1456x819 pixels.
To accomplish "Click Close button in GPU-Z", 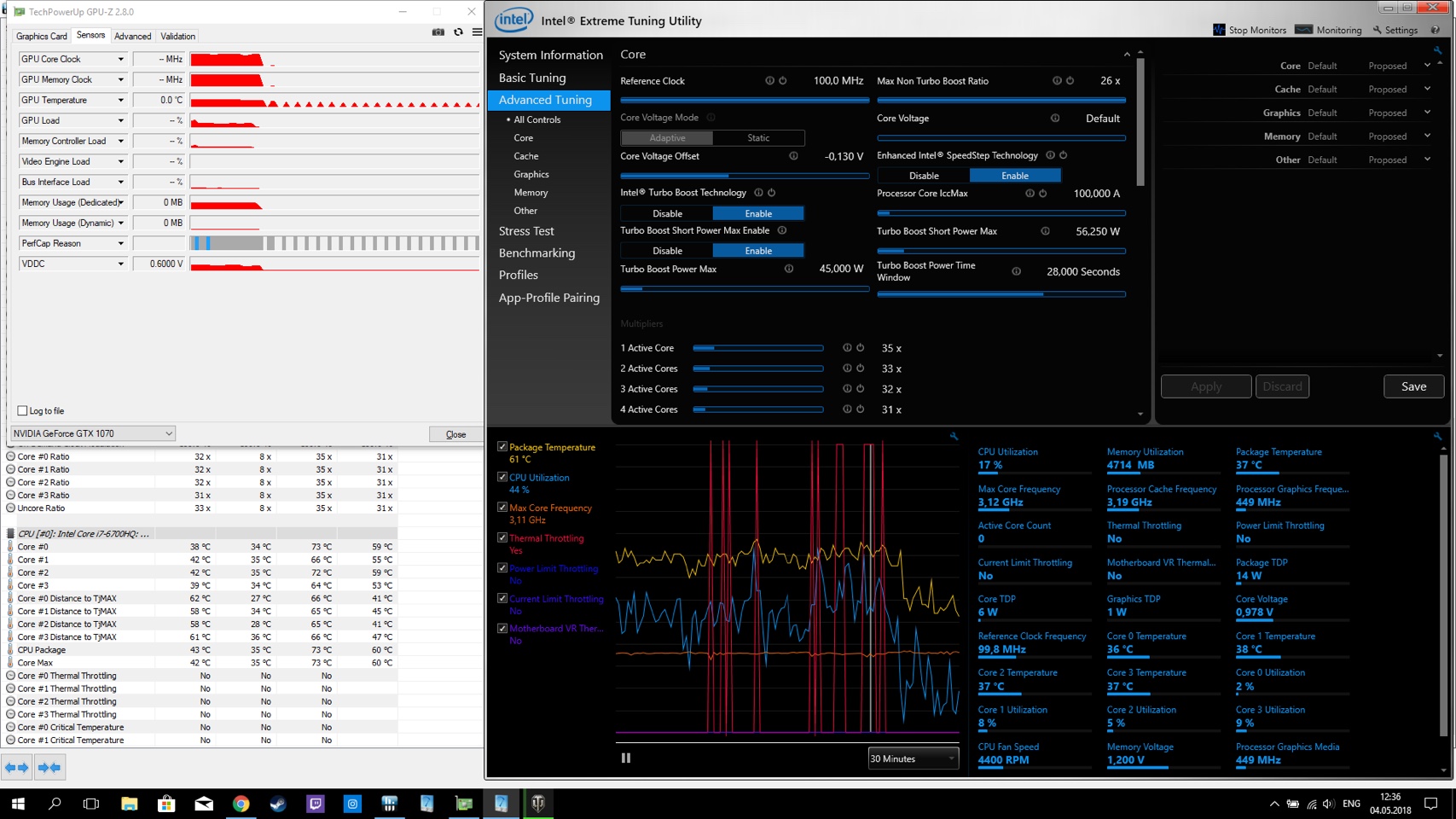I will tap(455, 434).
